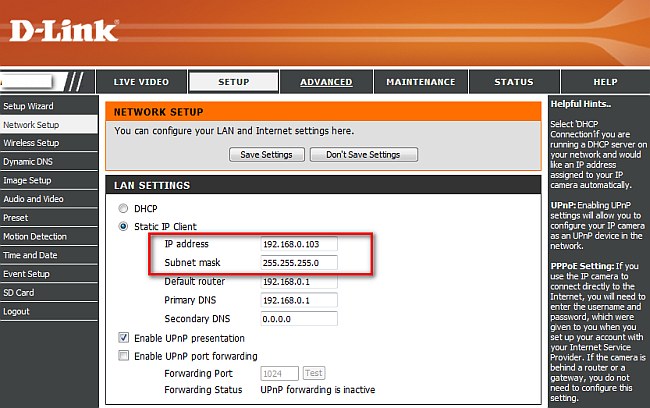
Task: Open the Maintenance tab
Action: pyautogui.click(x=421, y=82)
